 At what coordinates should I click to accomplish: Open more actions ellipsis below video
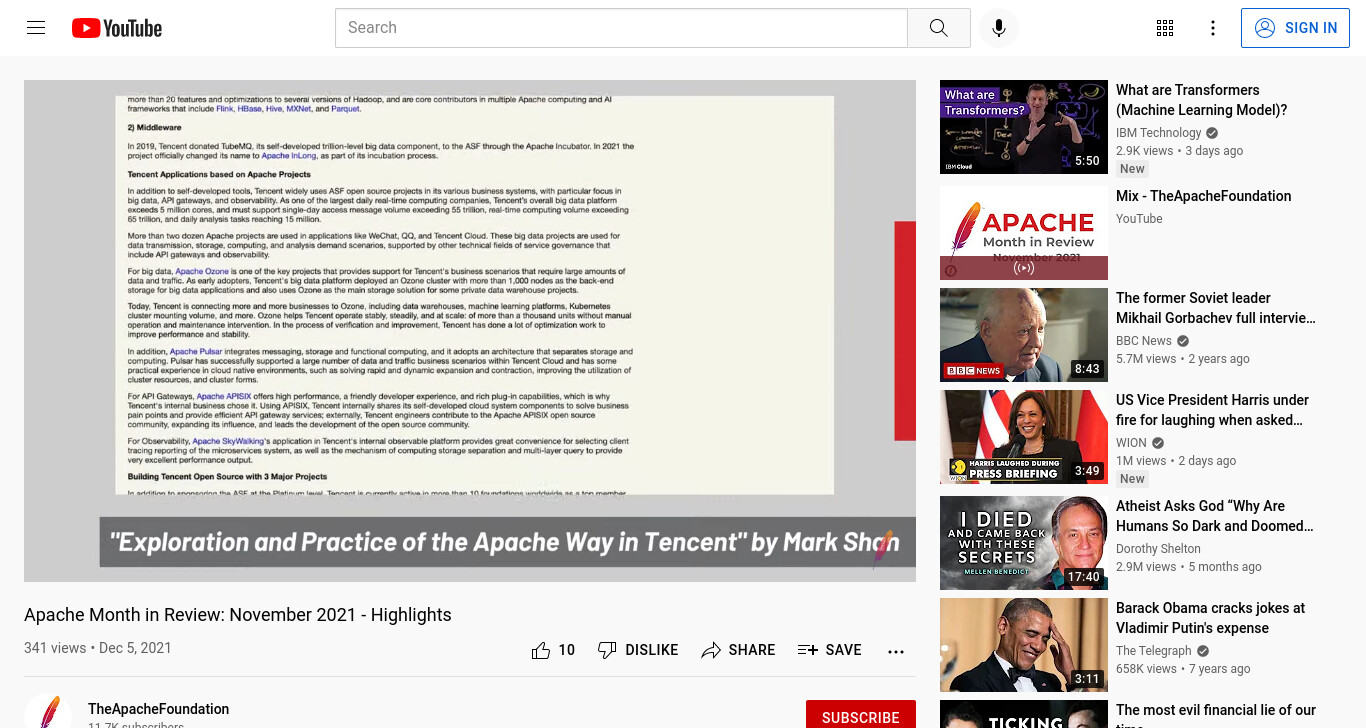(x=896, y=651)
